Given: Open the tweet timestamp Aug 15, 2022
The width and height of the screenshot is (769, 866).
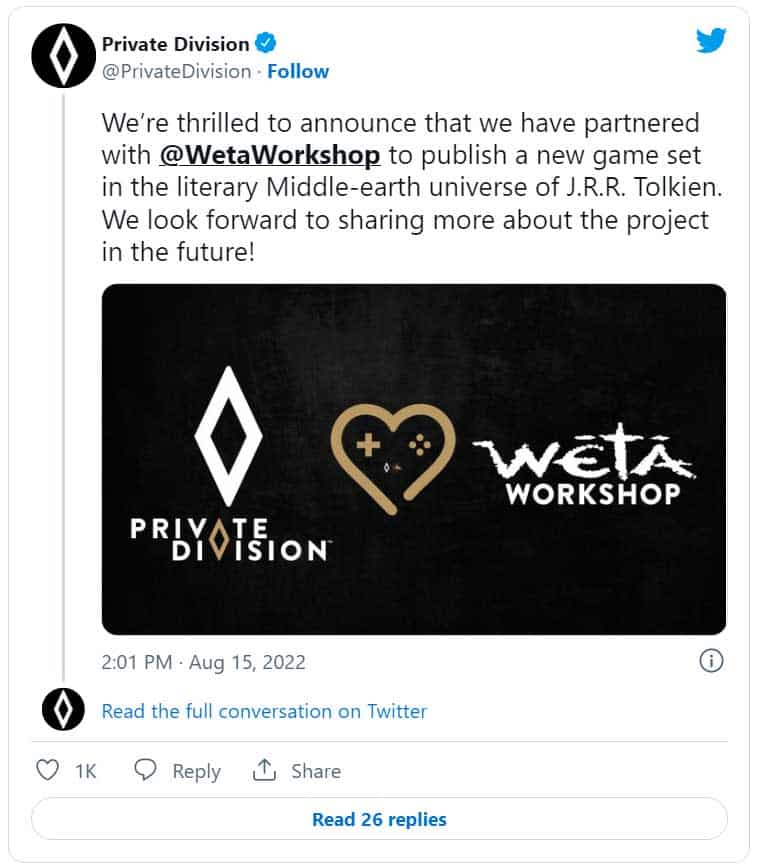Looking at the screenshot, I should [203, 662].
